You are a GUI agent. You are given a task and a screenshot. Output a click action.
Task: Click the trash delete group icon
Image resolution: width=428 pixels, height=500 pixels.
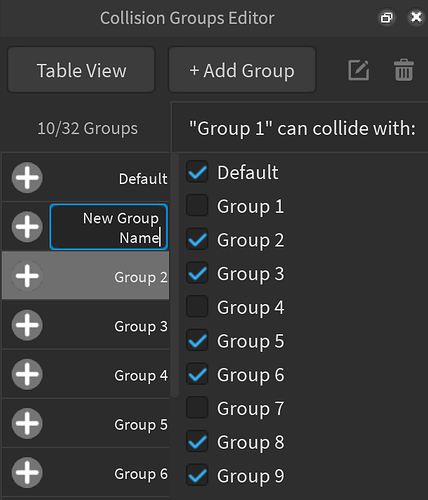(404, 70)
